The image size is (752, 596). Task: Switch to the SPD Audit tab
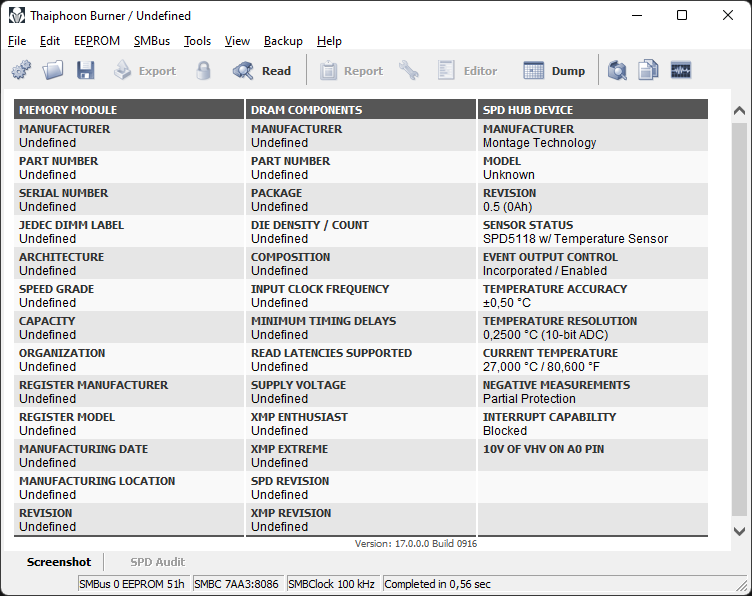[x=157, y=562]
